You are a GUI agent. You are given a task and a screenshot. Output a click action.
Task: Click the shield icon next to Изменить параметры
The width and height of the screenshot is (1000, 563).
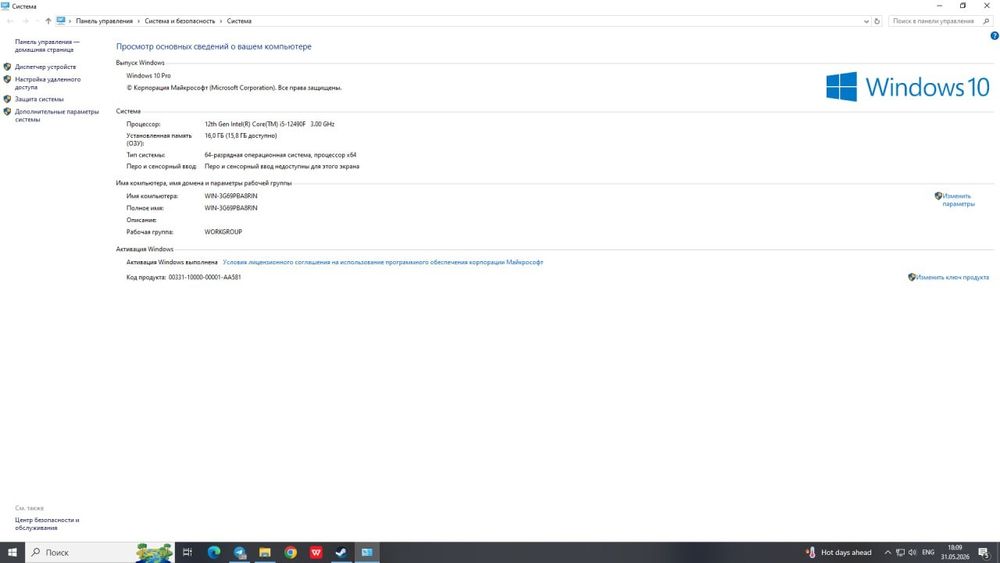[x=938, y=196]
